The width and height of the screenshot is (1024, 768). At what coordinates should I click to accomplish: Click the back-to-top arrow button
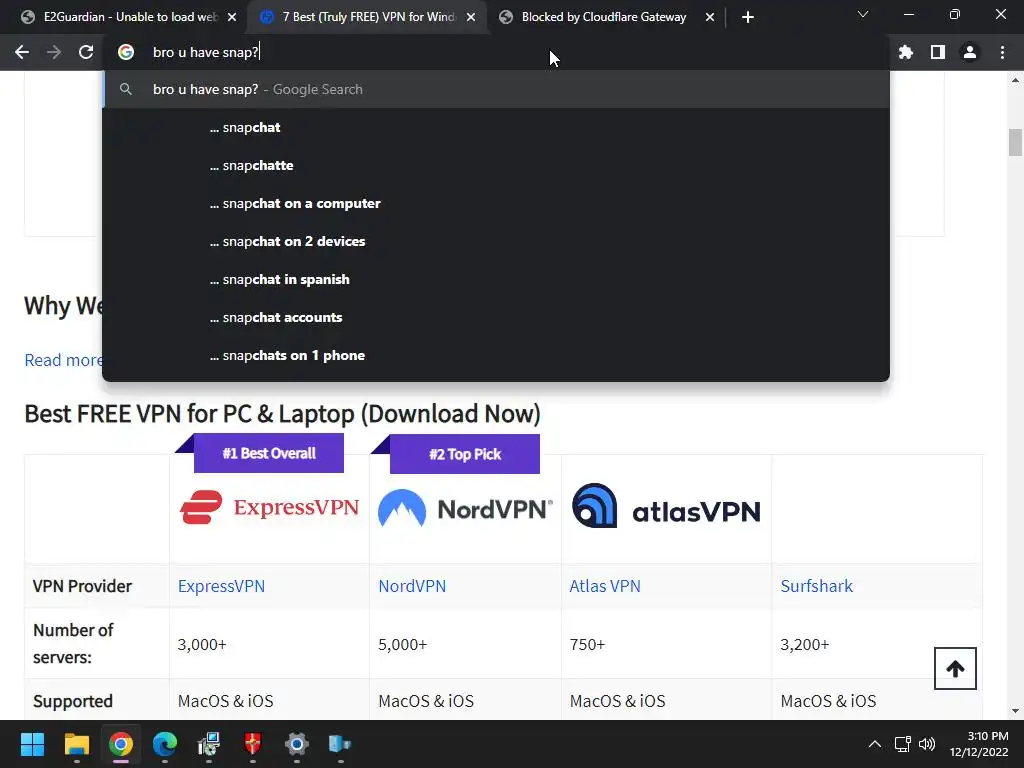955,668
